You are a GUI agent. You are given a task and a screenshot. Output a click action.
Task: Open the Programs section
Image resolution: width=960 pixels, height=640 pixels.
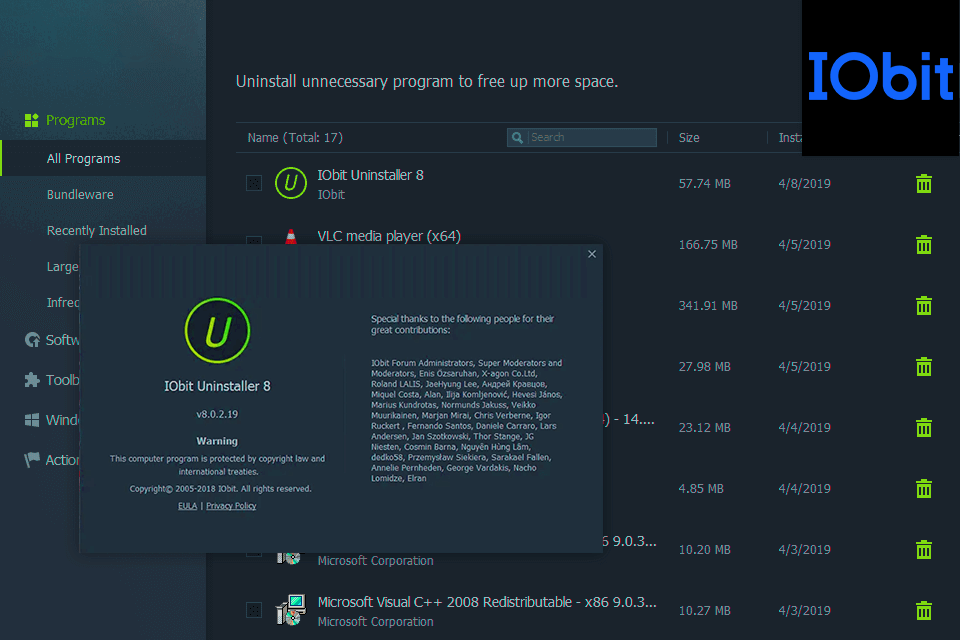pos(75,120)
